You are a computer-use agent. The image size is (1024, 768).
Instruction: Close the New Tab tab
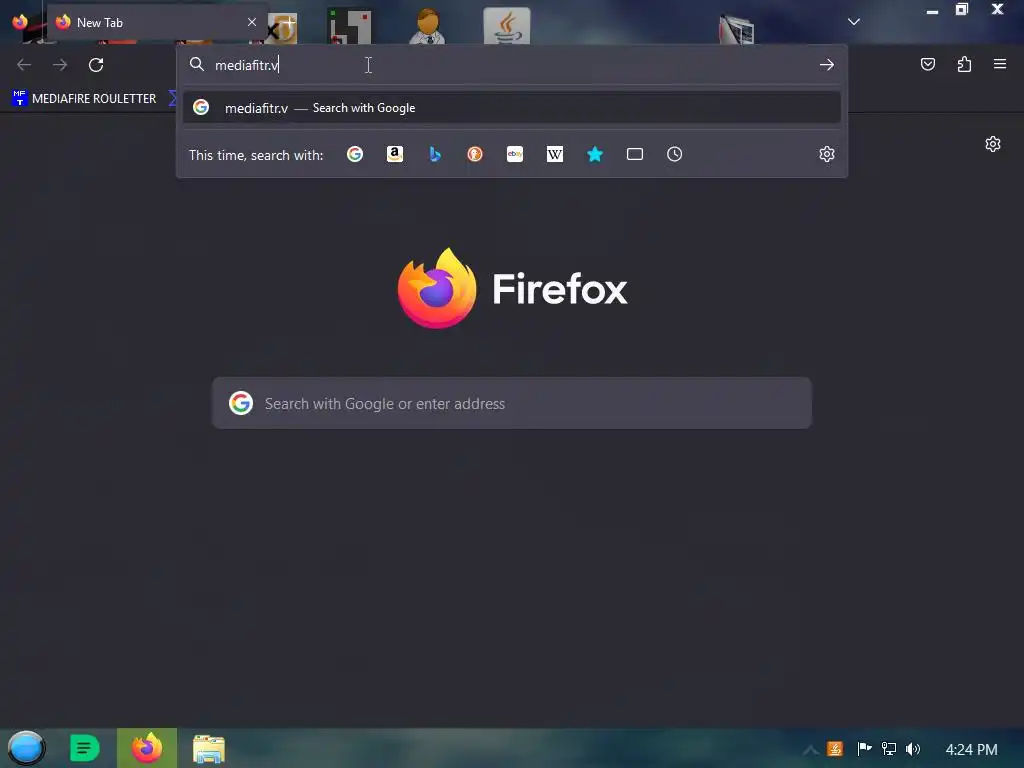252,22
